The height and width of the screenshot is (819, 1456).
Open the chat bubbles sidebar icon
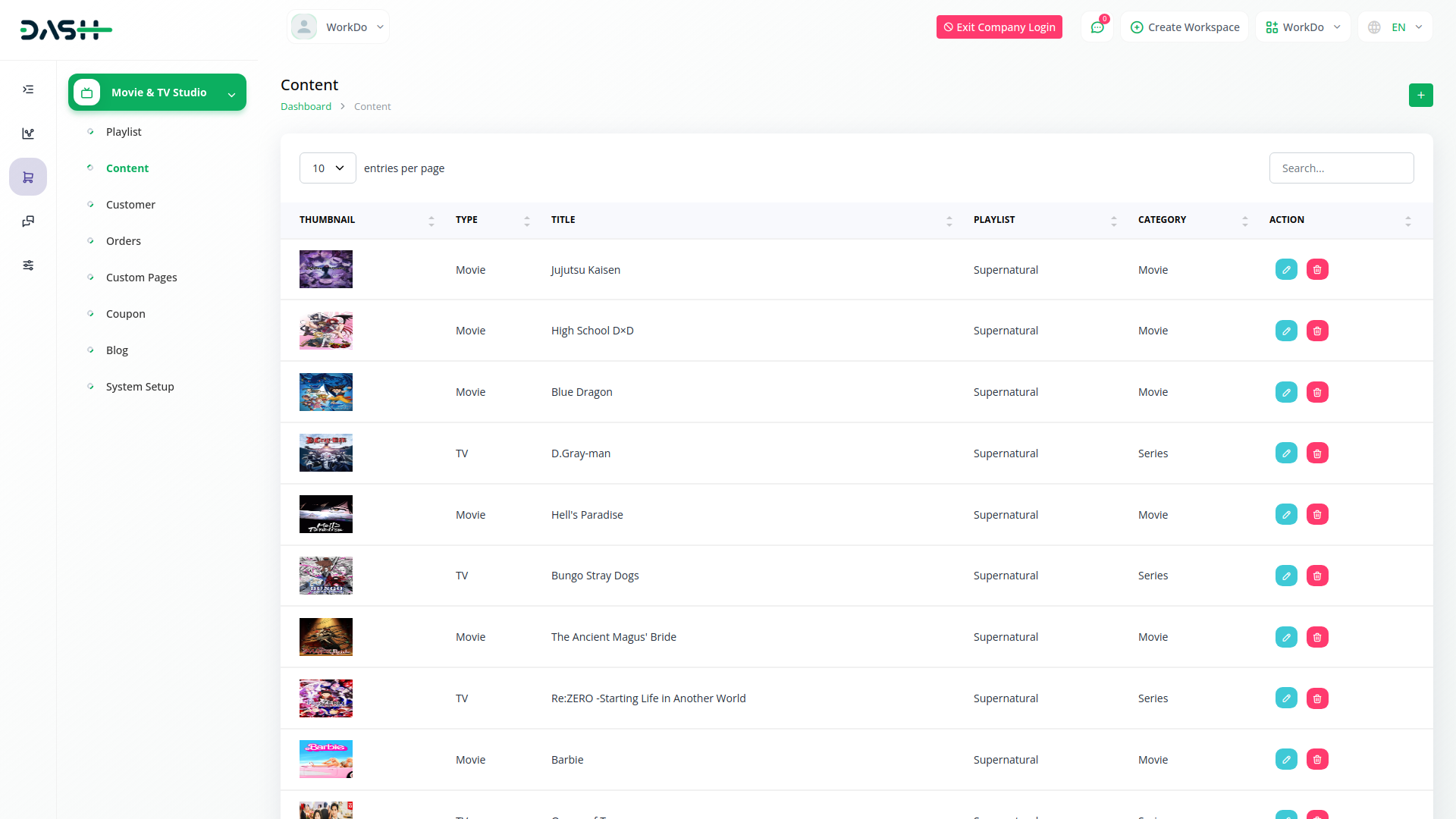point(28,221)
